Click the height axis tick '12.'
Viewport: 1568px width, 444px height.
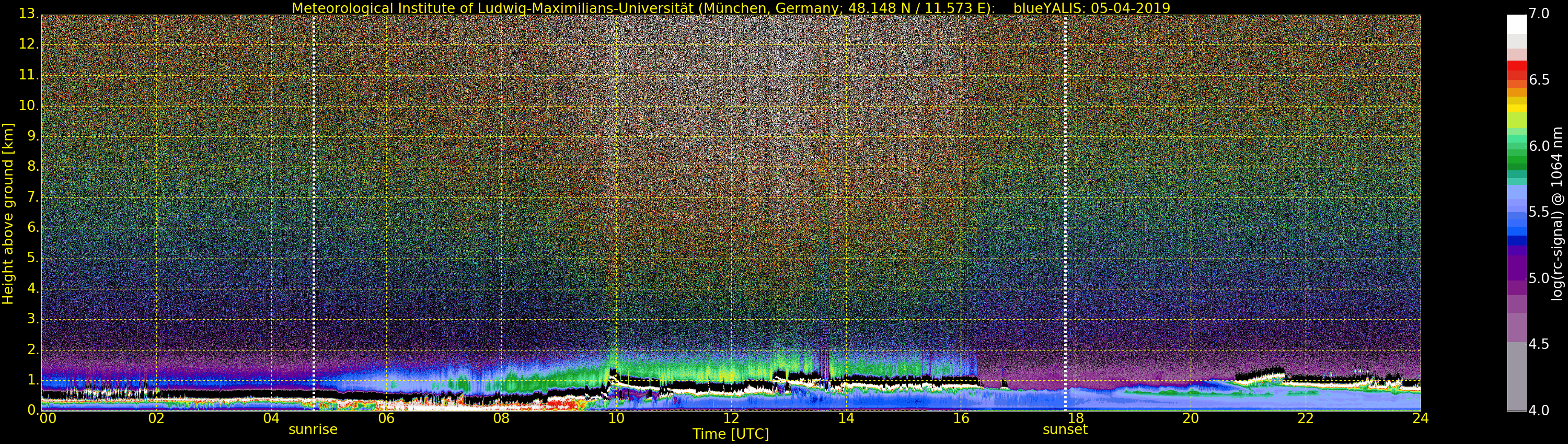tap(29, 44)
